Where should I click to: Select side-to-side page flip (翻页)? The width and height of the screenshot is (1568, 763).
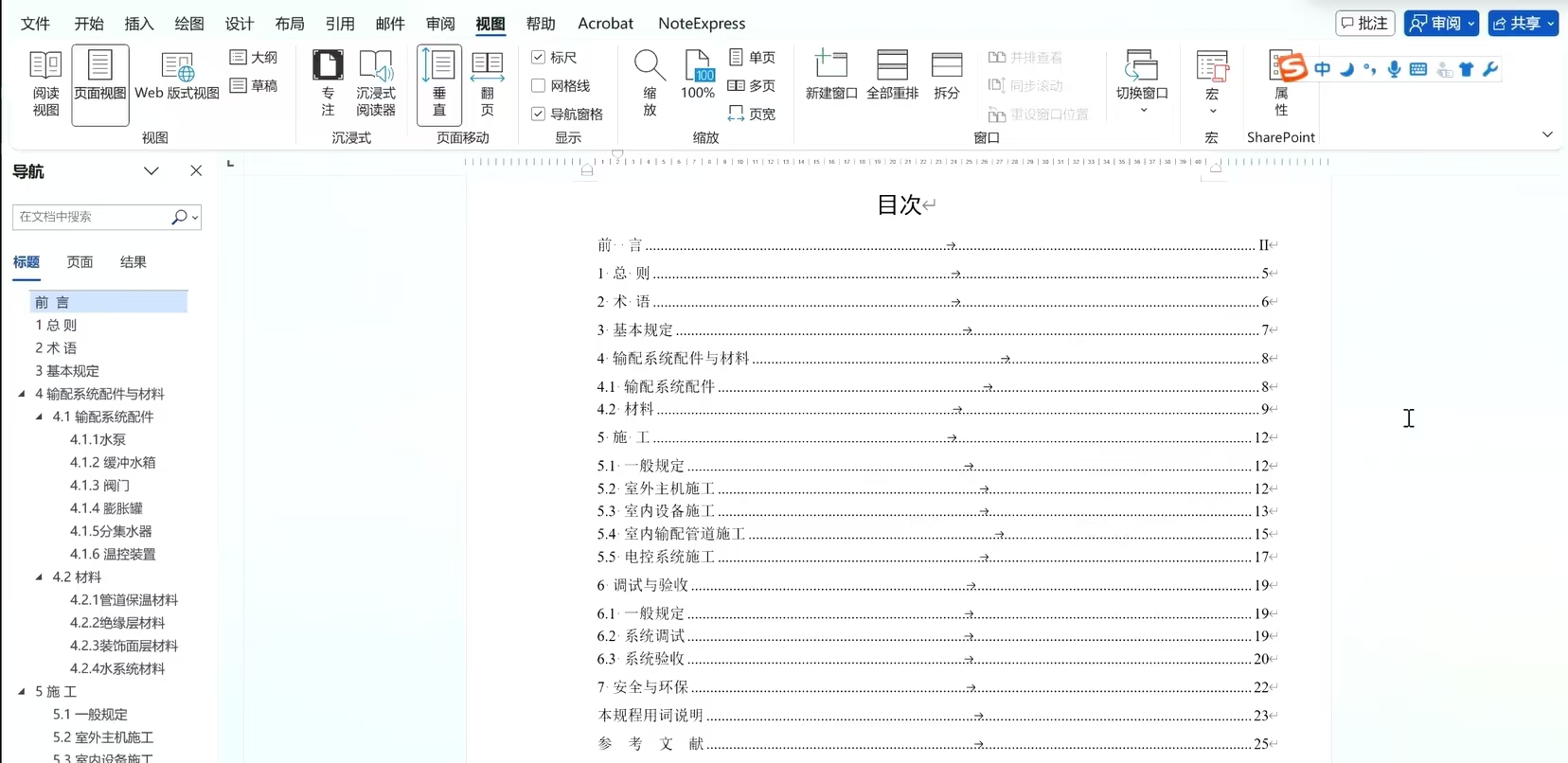click(487, 84)
